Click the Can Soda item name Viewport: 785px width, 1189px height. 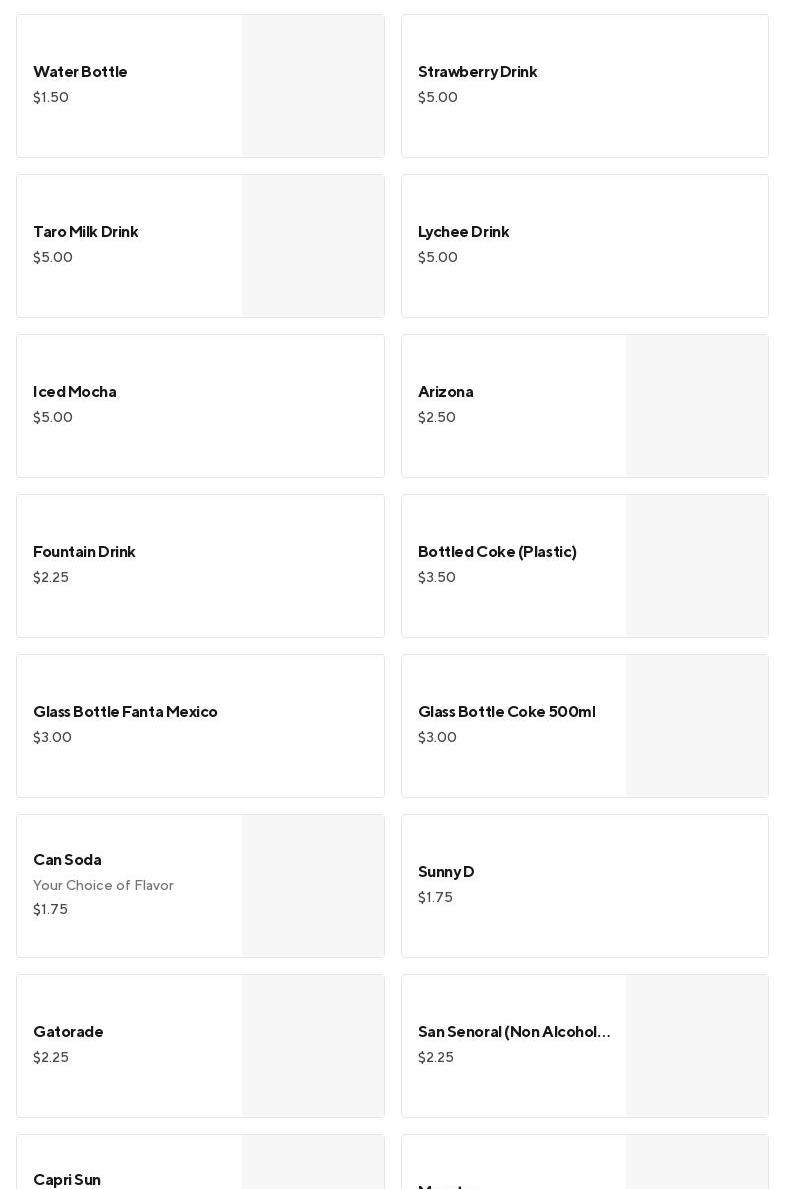[x=67, y=860]
